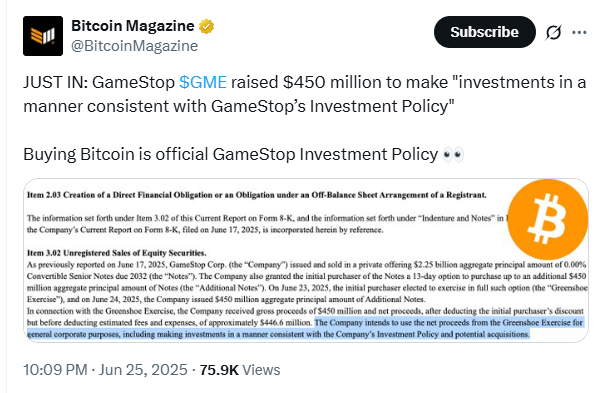Click the 'Jun 25, 2025' post date
This screenshot has width=601, height=393.
(143, 370)
